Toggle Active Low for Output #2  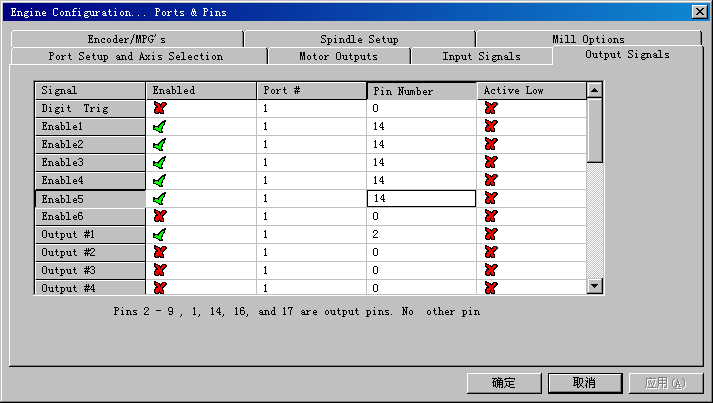(x=491, y=252)
